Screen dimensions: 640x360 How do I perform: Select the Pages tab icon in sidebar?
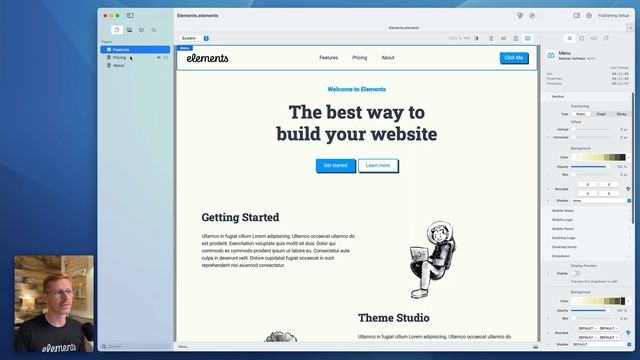(x=117, y=30)
